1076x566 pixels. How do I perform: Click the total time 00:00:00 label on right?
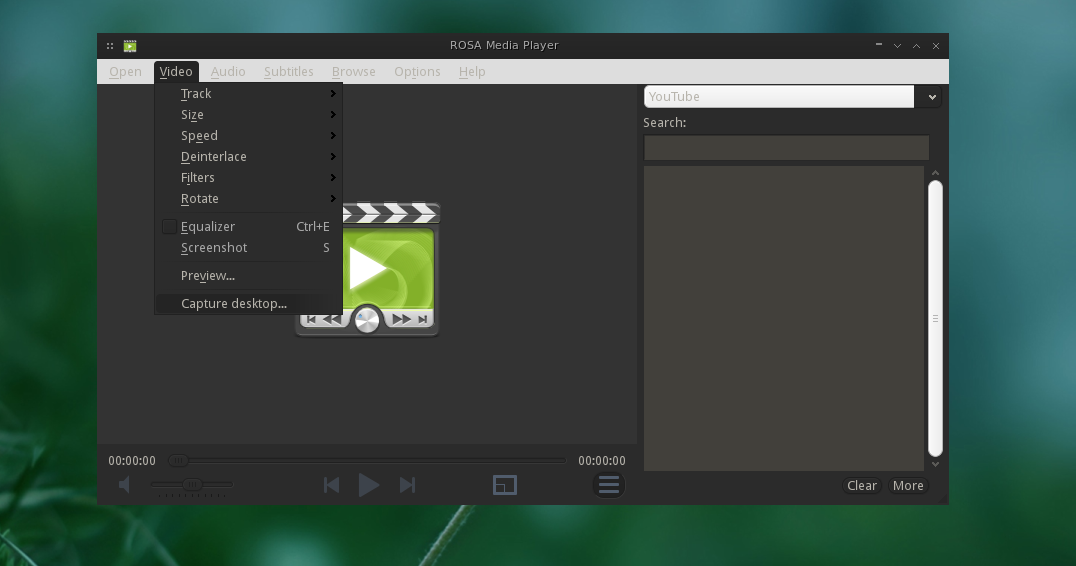coord(602,461)
